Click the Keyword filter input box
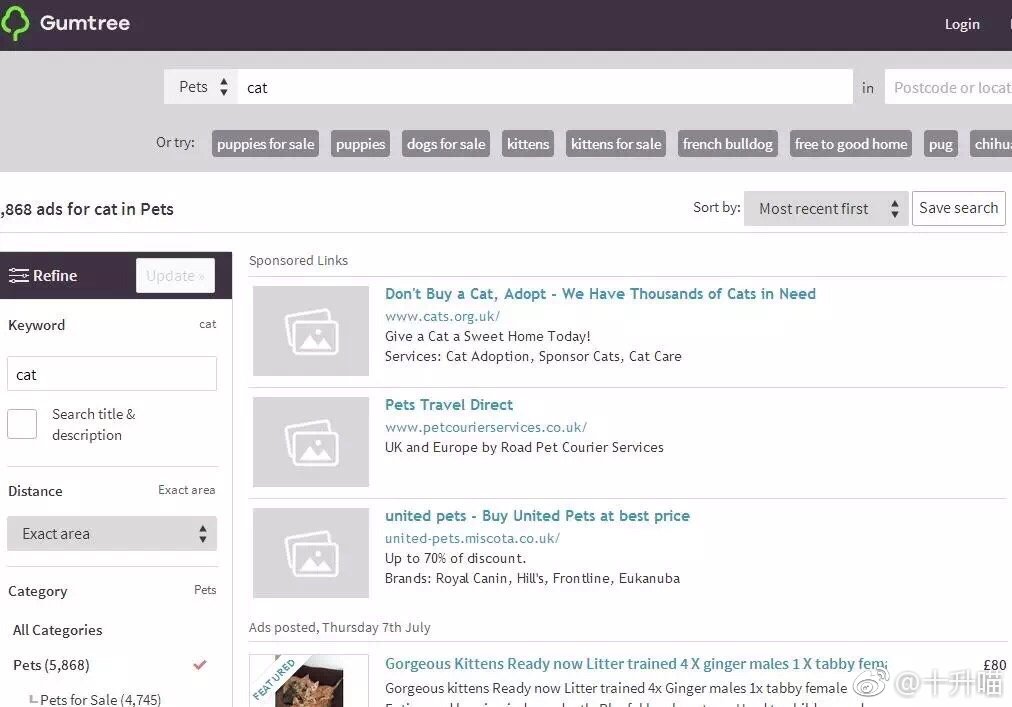Viewport: 1012px width, 707px height. coord(112,374)
